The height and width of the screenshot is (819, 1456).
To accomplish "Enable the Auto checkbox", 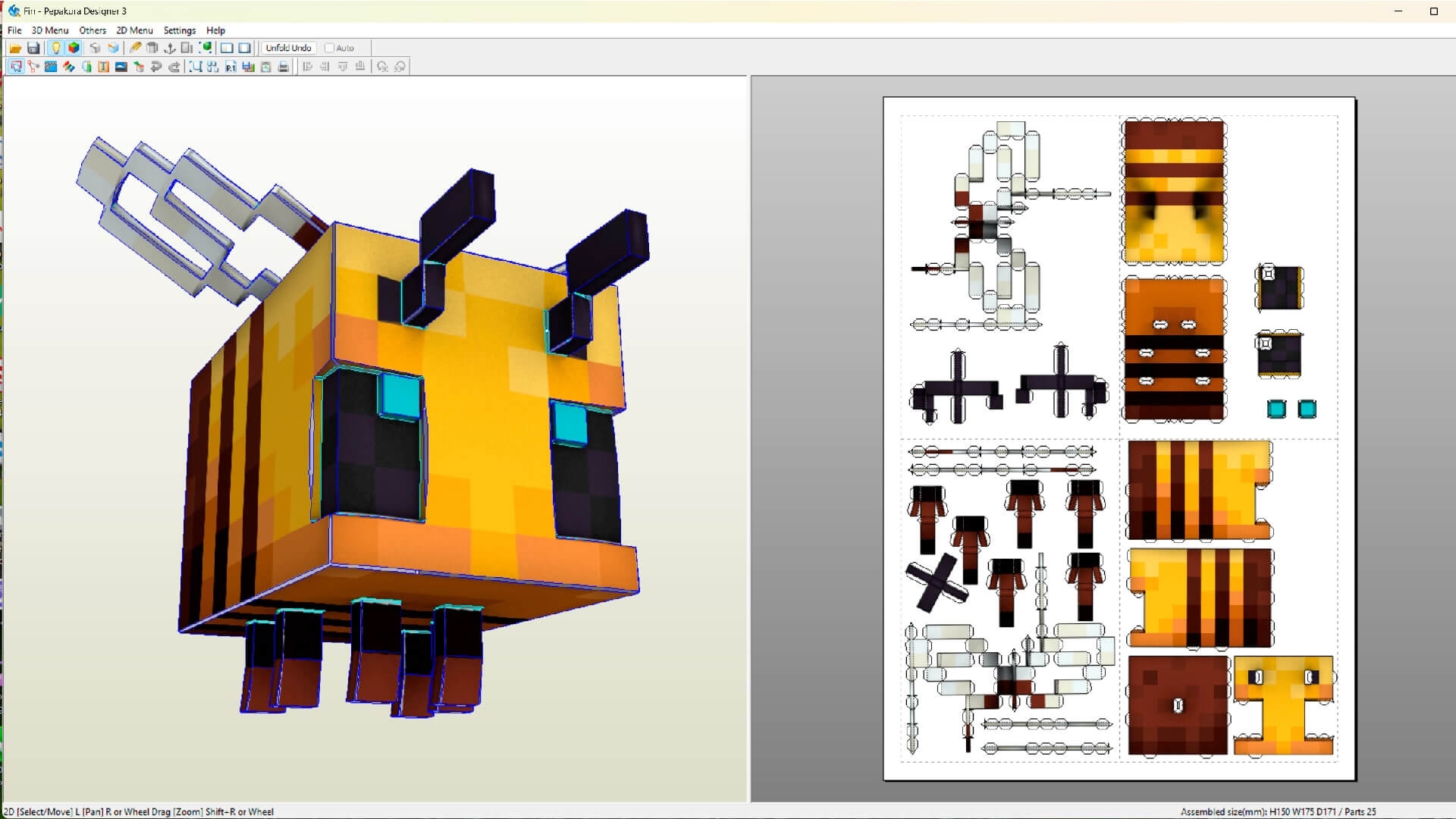I will coord(329,48).
